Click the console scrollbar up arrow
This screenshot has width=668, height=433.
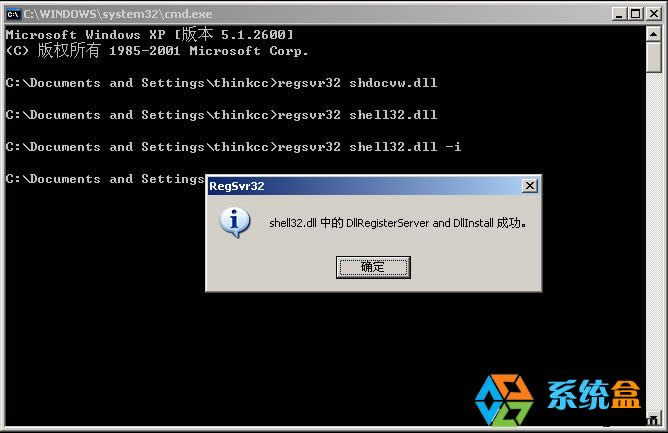coord(654,33)
